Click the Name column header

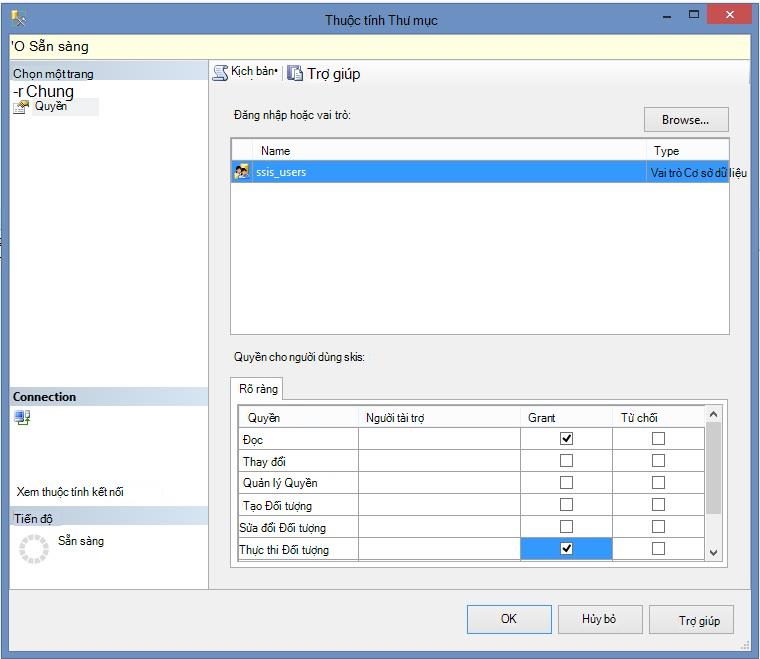tap(449, 151)
